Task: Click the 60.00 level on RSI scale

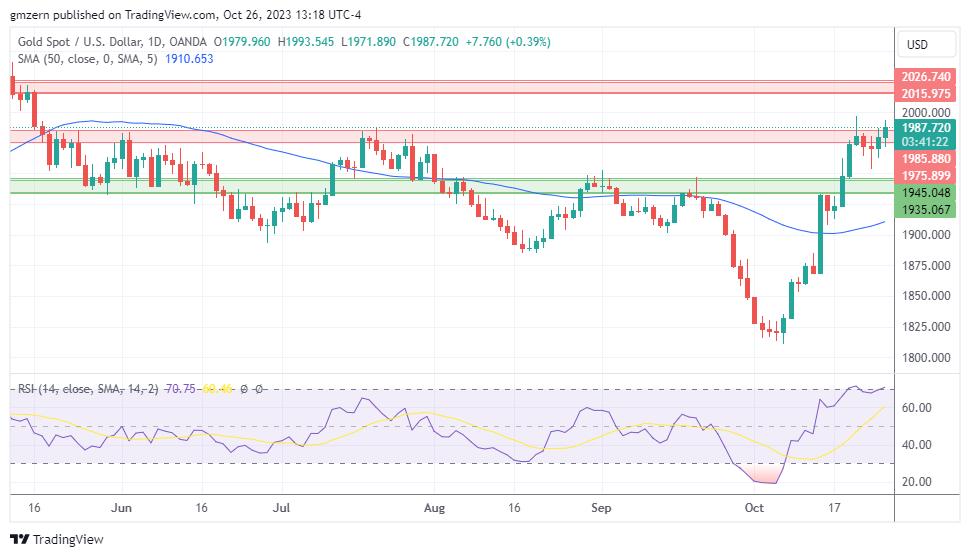Action: point(919,408)
